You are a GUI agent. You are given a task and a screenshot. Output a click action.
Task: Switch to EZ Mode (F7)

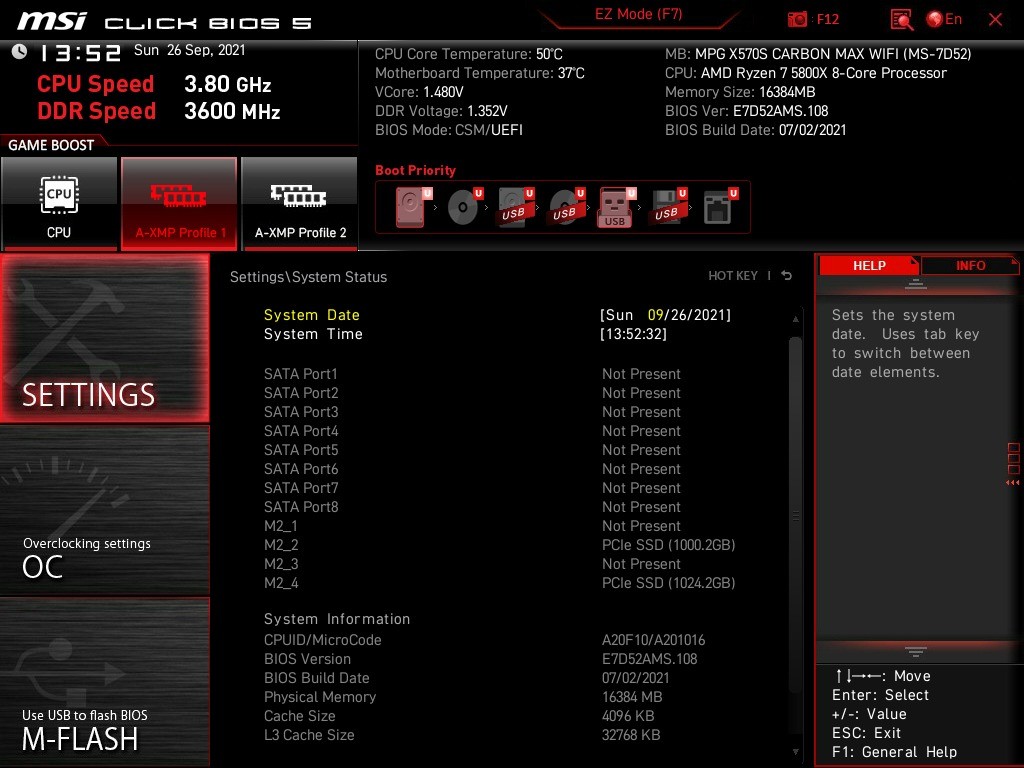638,15
